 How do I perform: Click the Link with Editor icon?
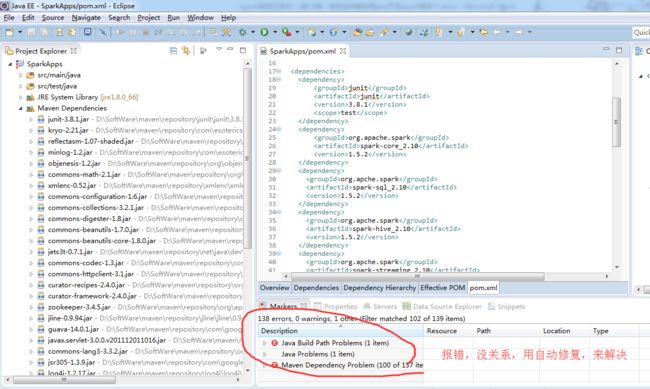[186, 51]
